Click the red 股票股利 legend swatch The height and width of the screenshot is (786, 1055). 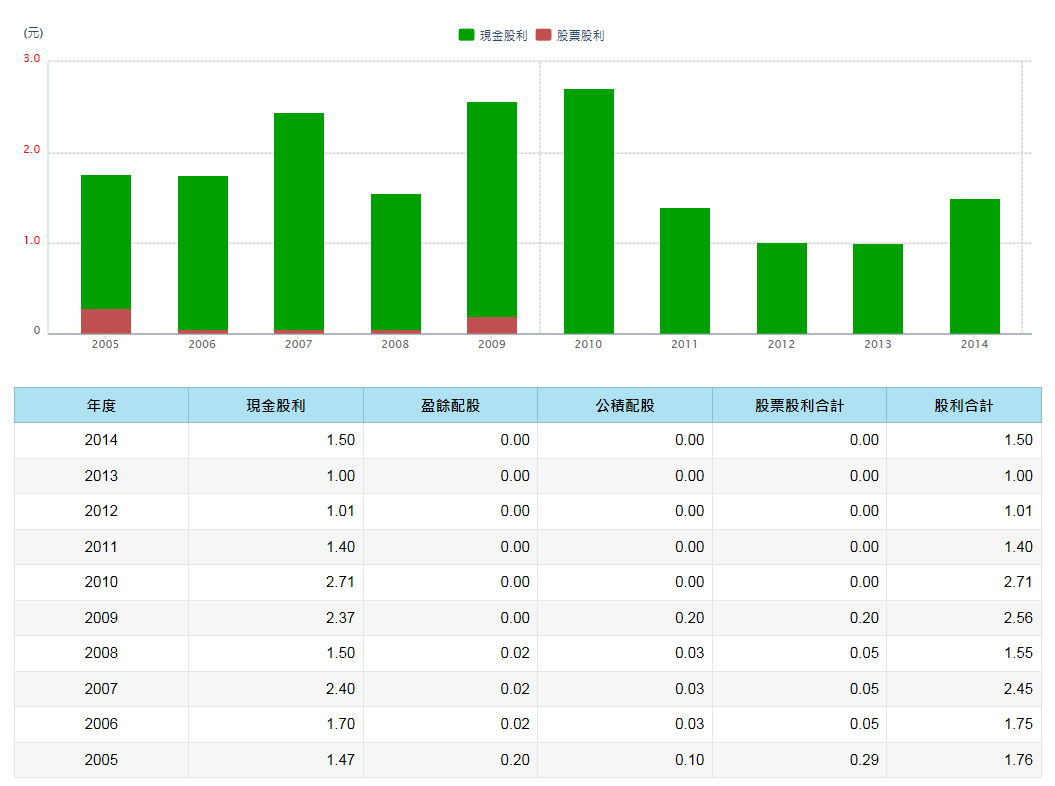click(x=544, y=35)
